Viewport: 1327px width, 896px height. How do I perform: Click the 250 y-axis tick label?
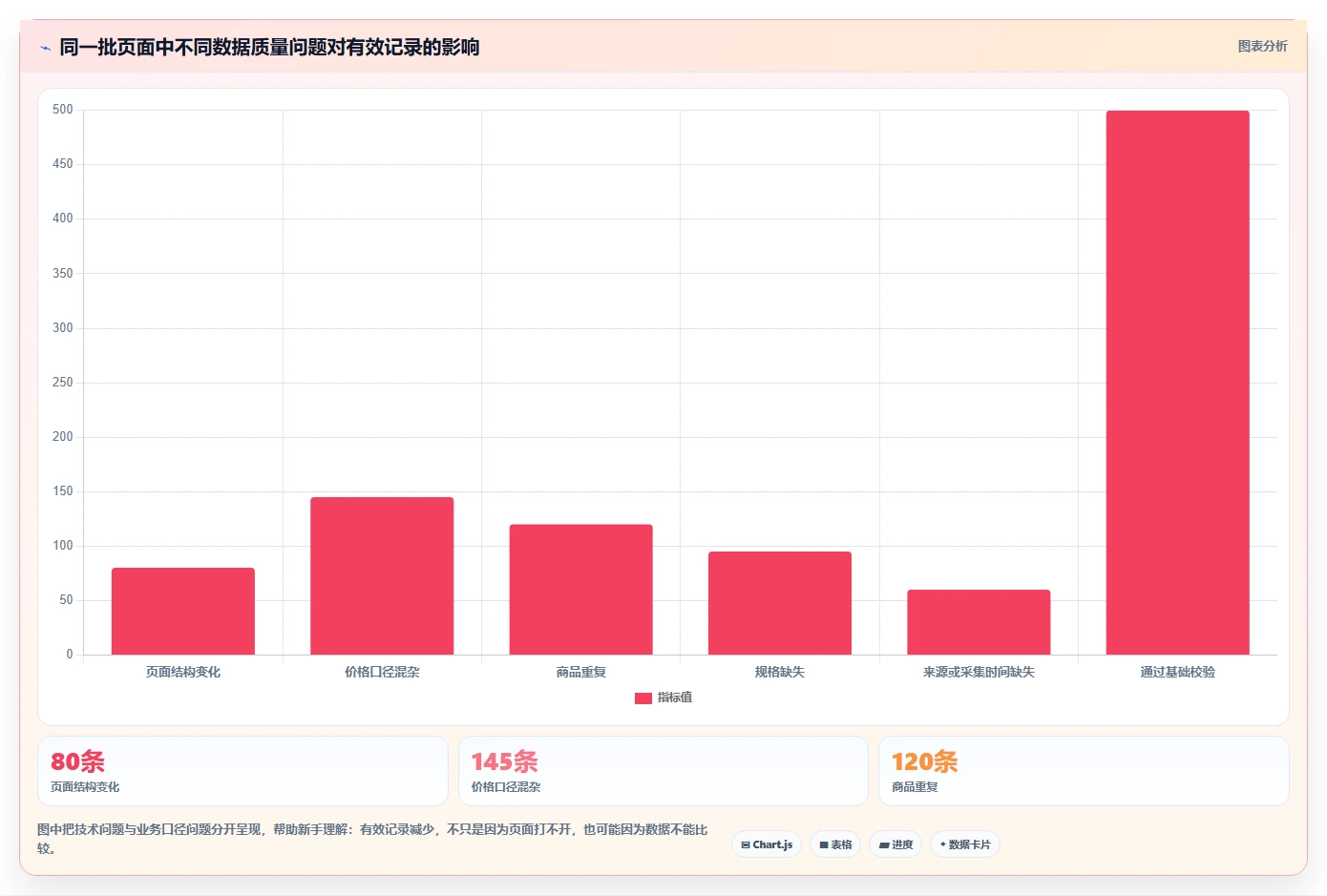point(63,382)
